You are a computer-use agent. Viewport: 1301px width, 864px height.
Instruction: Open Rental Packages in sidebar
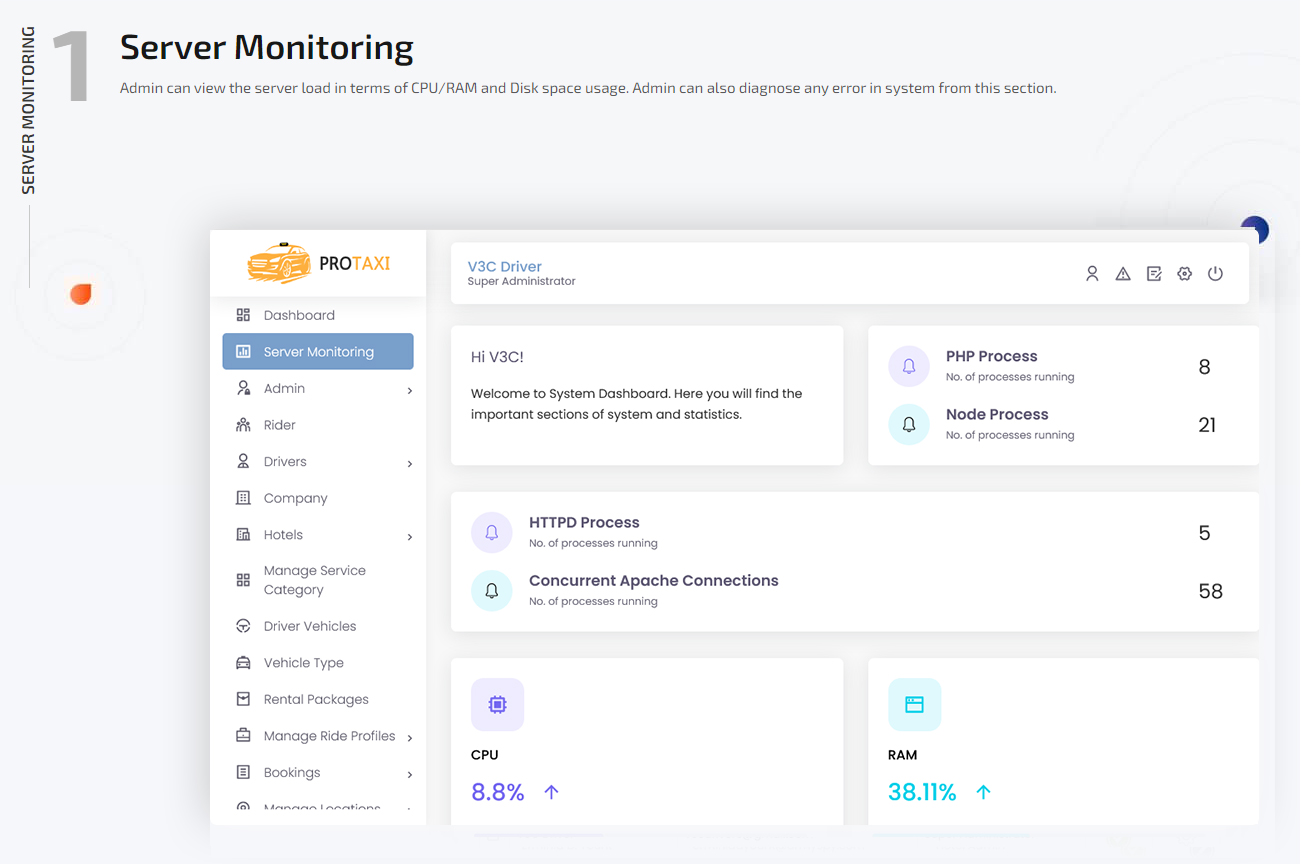[x=318, y=699]
